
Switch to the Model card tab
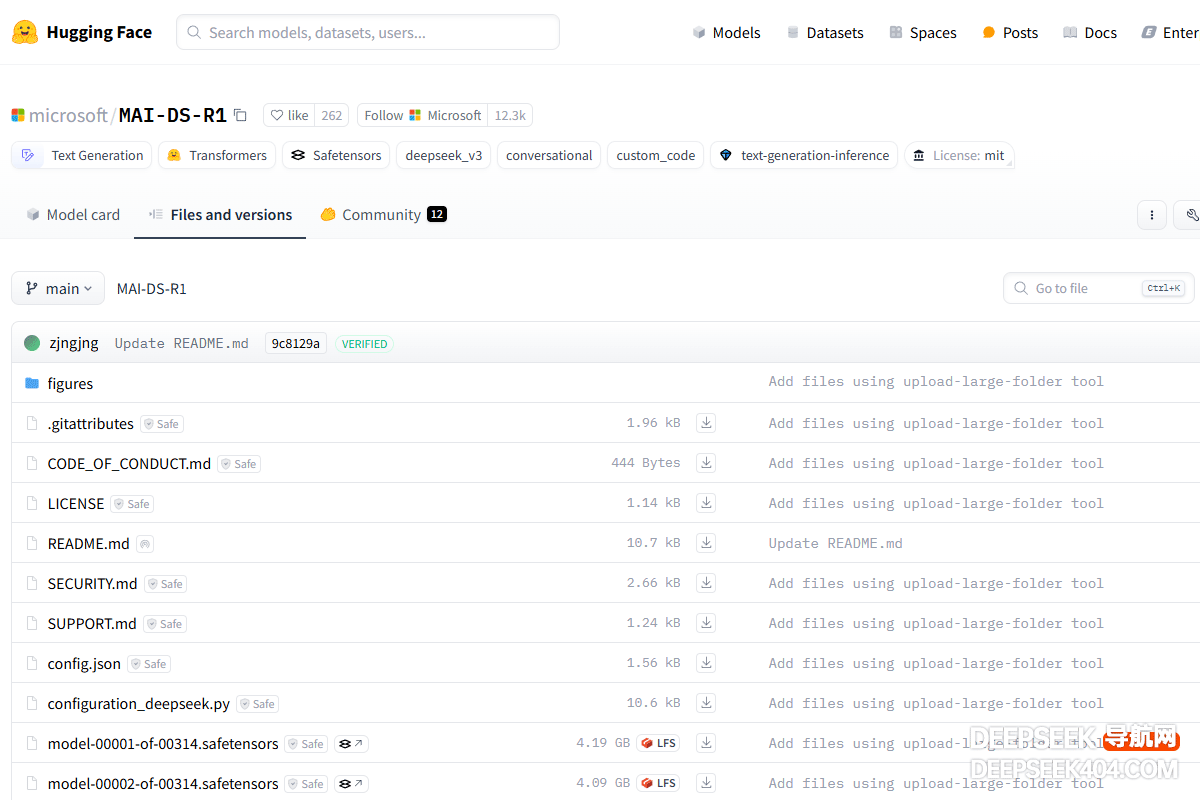point(73,214)
